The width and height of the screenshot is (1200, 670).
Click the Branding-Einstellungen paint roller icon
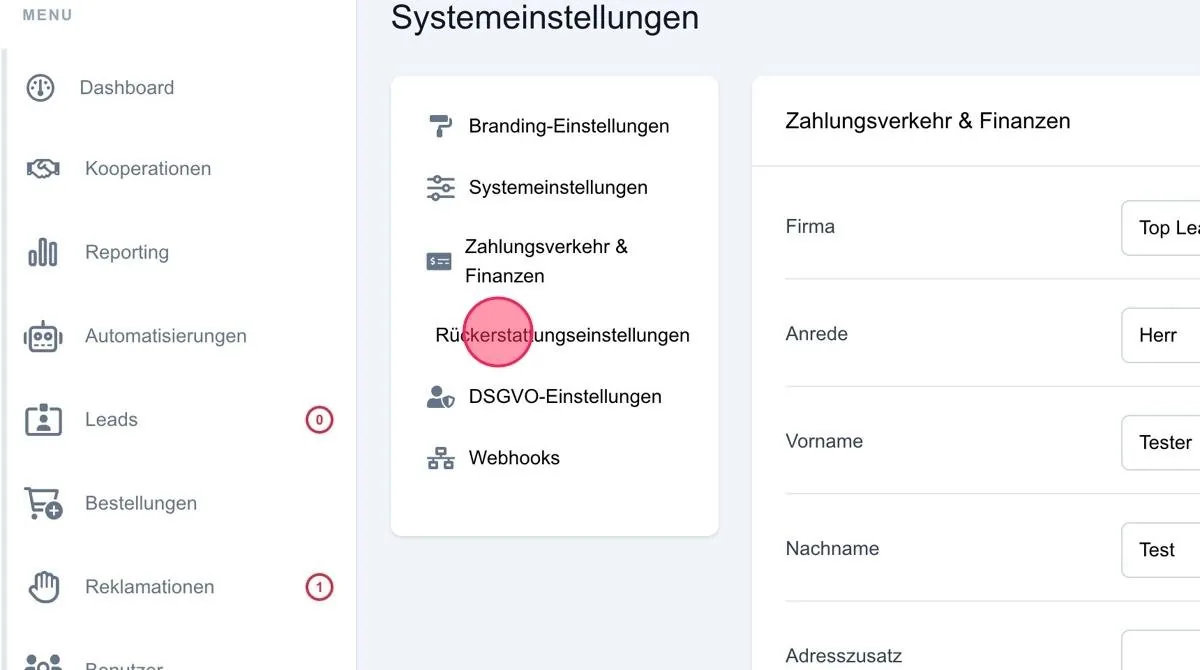(x=440, y=126)
